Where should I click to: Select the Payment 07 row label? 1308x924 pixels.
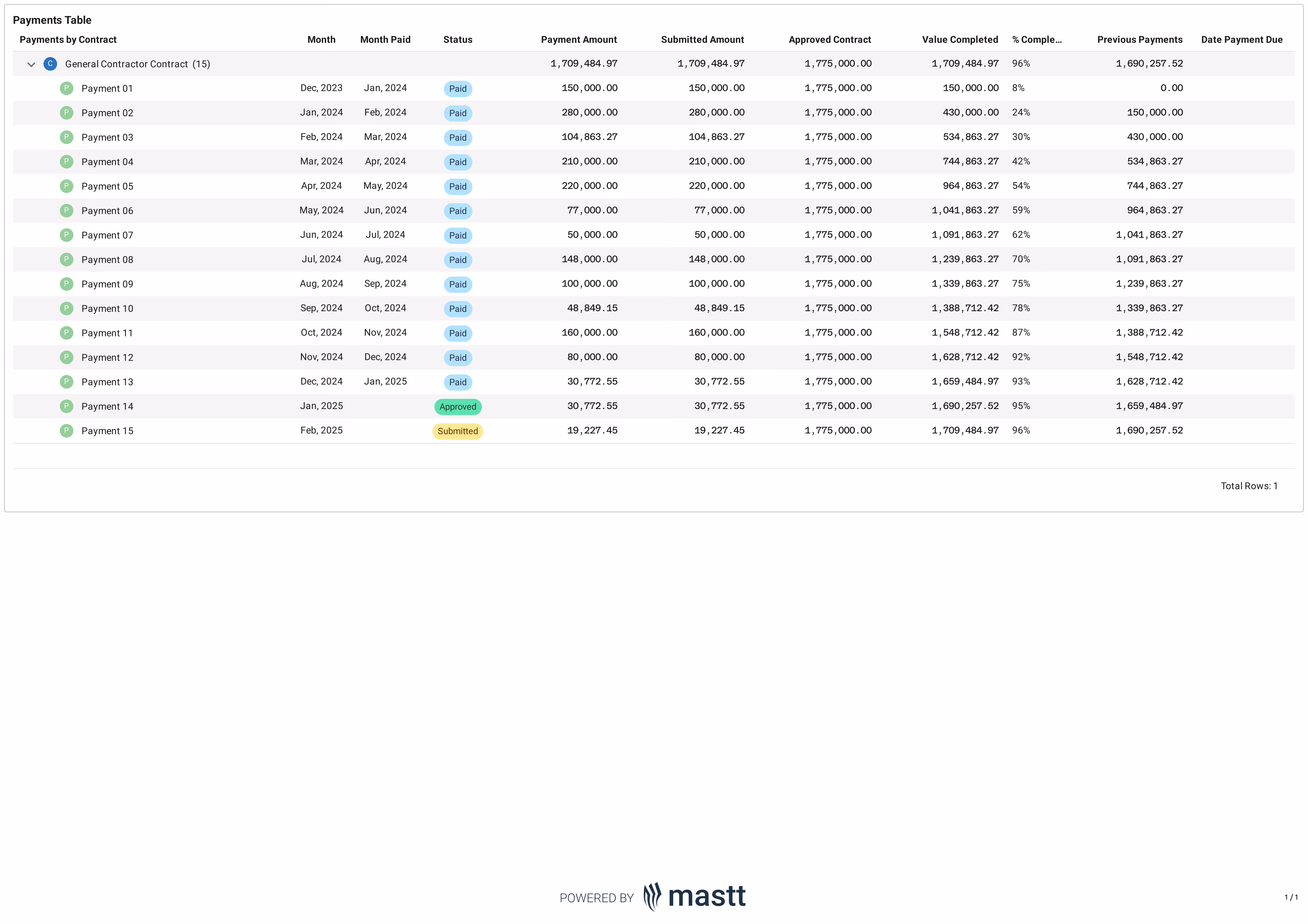pos(107,235)
